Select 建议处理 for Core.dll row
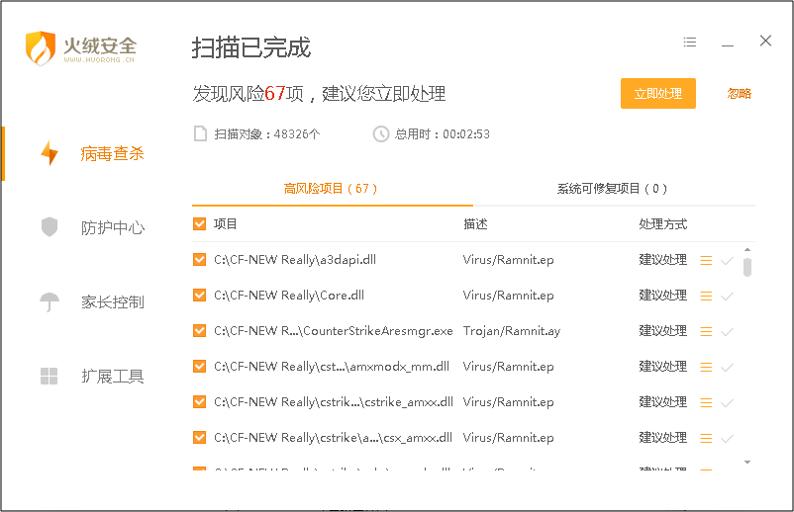794x512 pixels. (663, 295)
